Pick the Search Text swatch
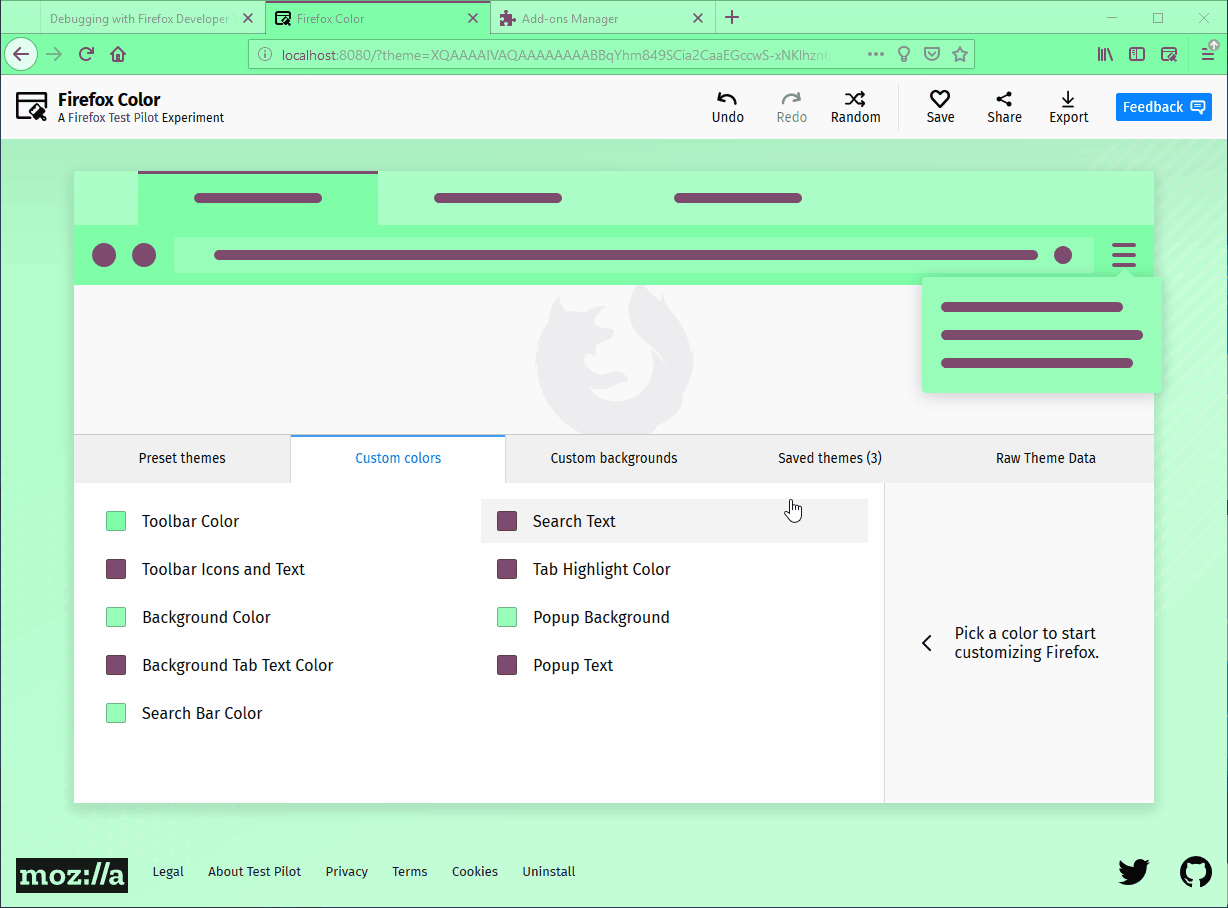1228x908 pixels. [507, 521]
